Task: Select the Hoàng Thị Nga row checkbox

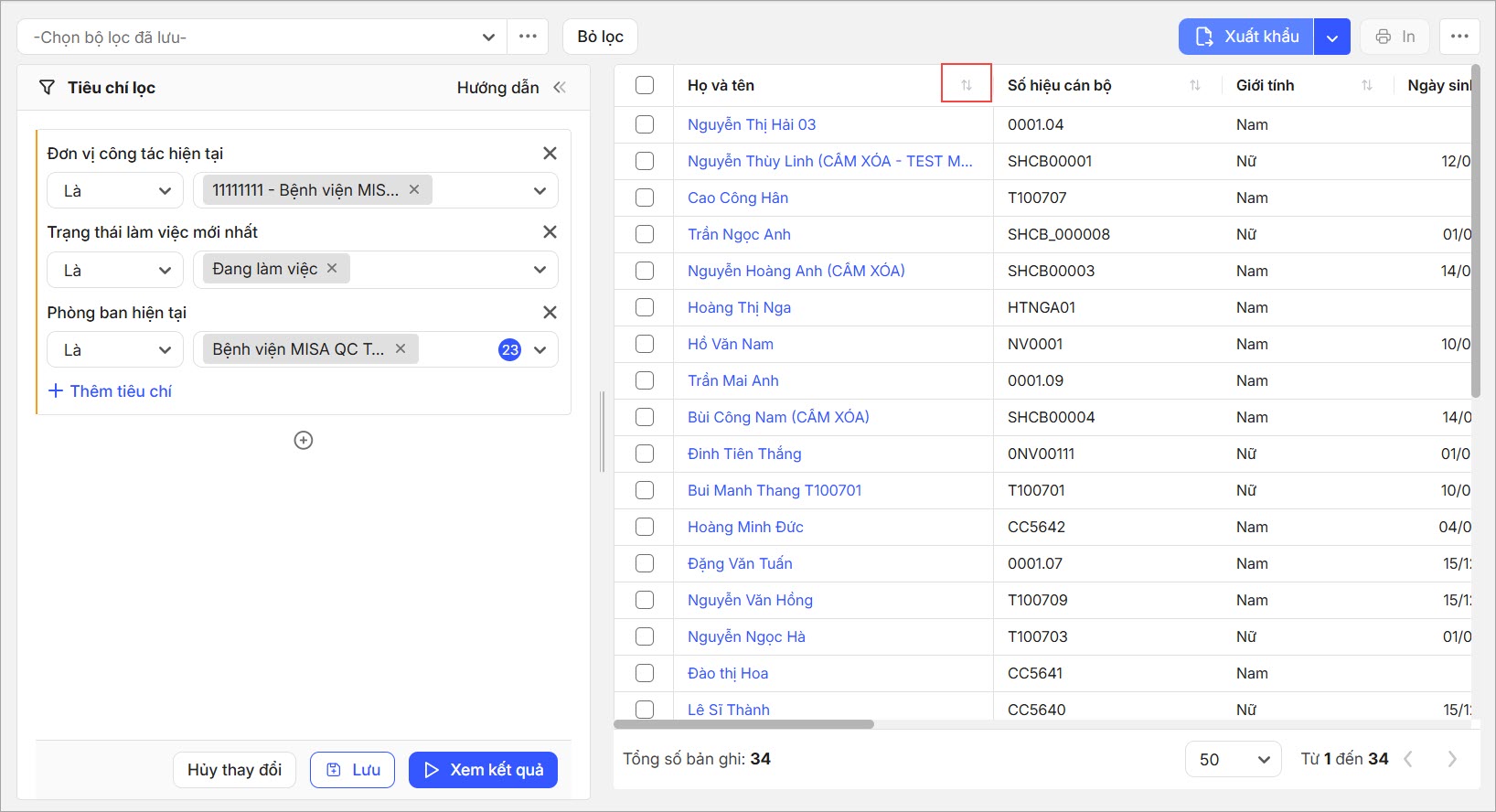Action: click(x=645, y=307)
